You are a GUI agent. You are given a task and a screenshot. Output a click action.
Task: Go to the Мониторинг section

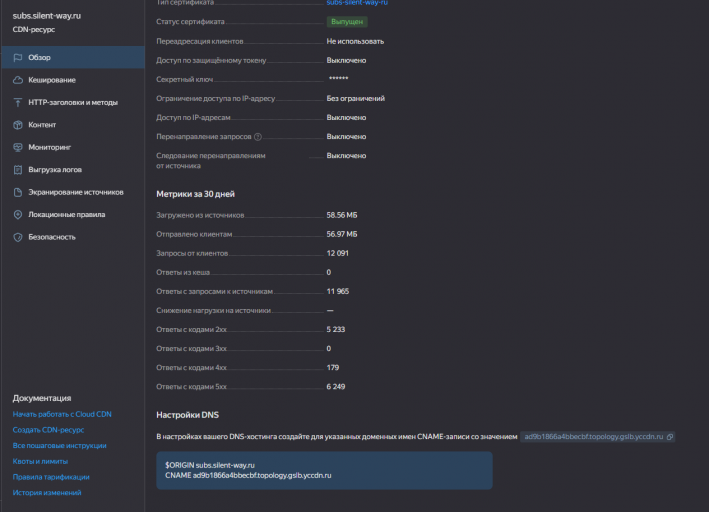pos(73,147)
